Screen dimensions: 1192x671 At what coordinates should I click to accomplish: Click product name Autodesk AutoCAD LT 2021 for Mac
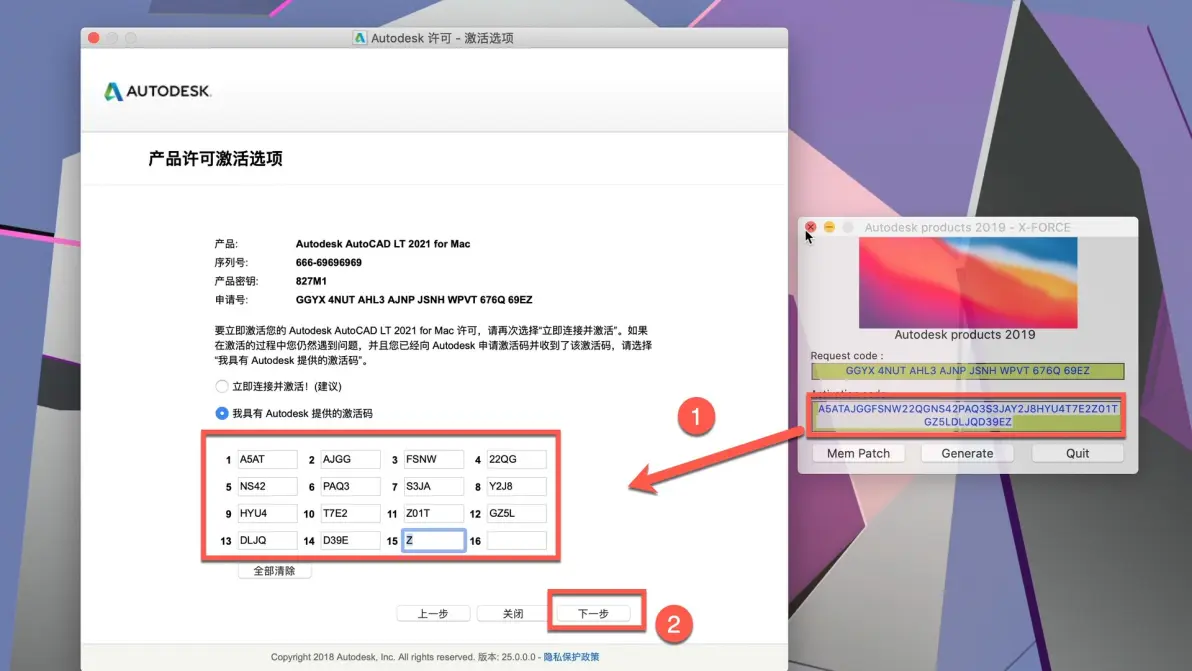[x=382, y=244]
